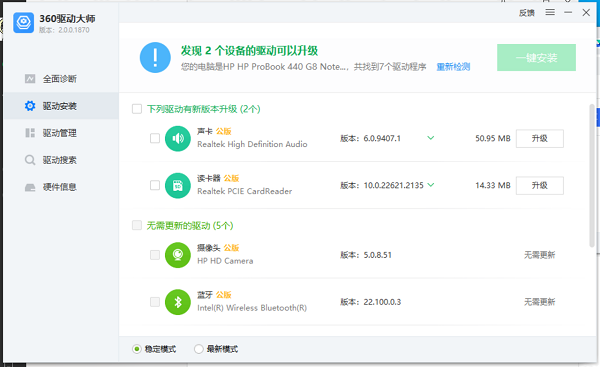Select the 最新模式 radio button

click(x=198, y=349)
